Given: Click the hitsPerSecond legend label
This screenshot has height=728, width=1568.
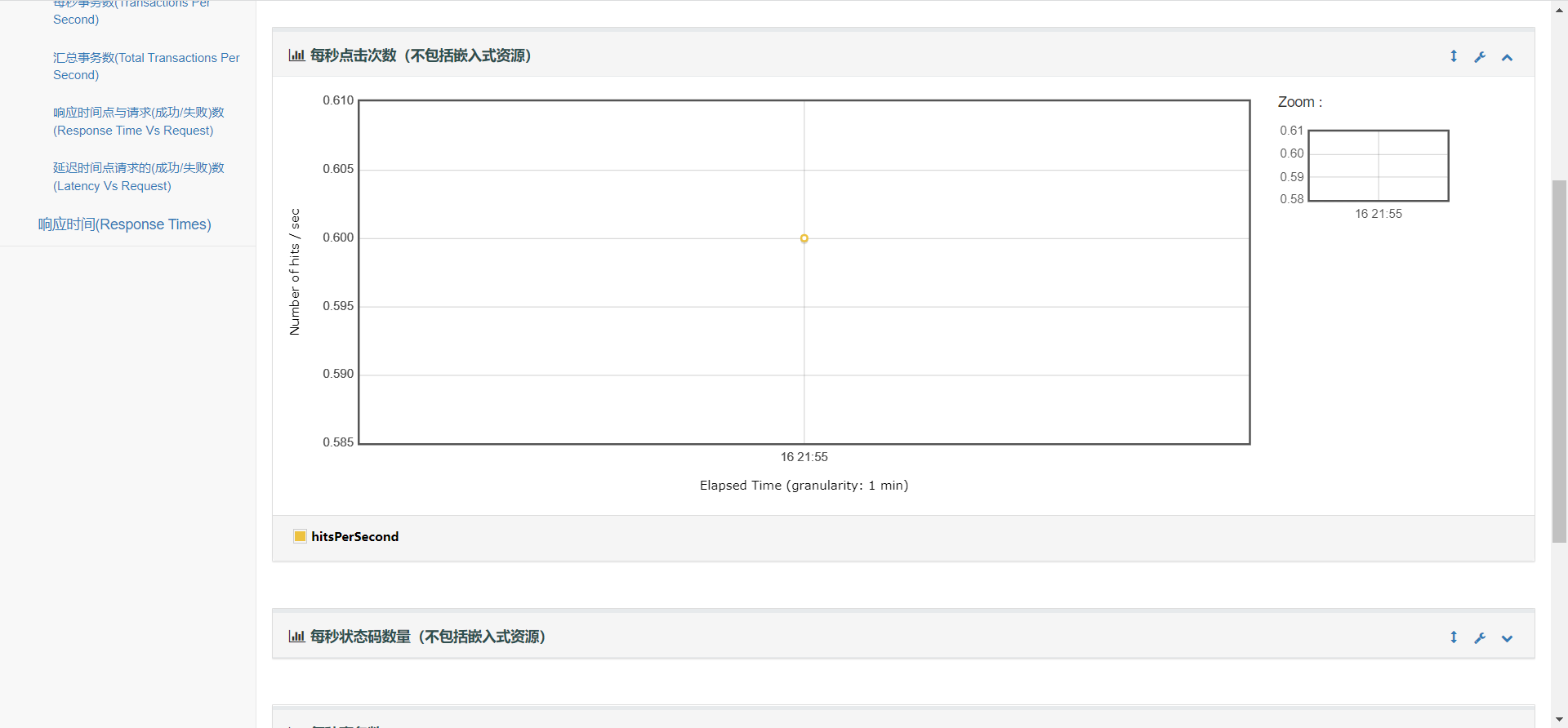Looking at the screenshot, I should click(355, 536).
